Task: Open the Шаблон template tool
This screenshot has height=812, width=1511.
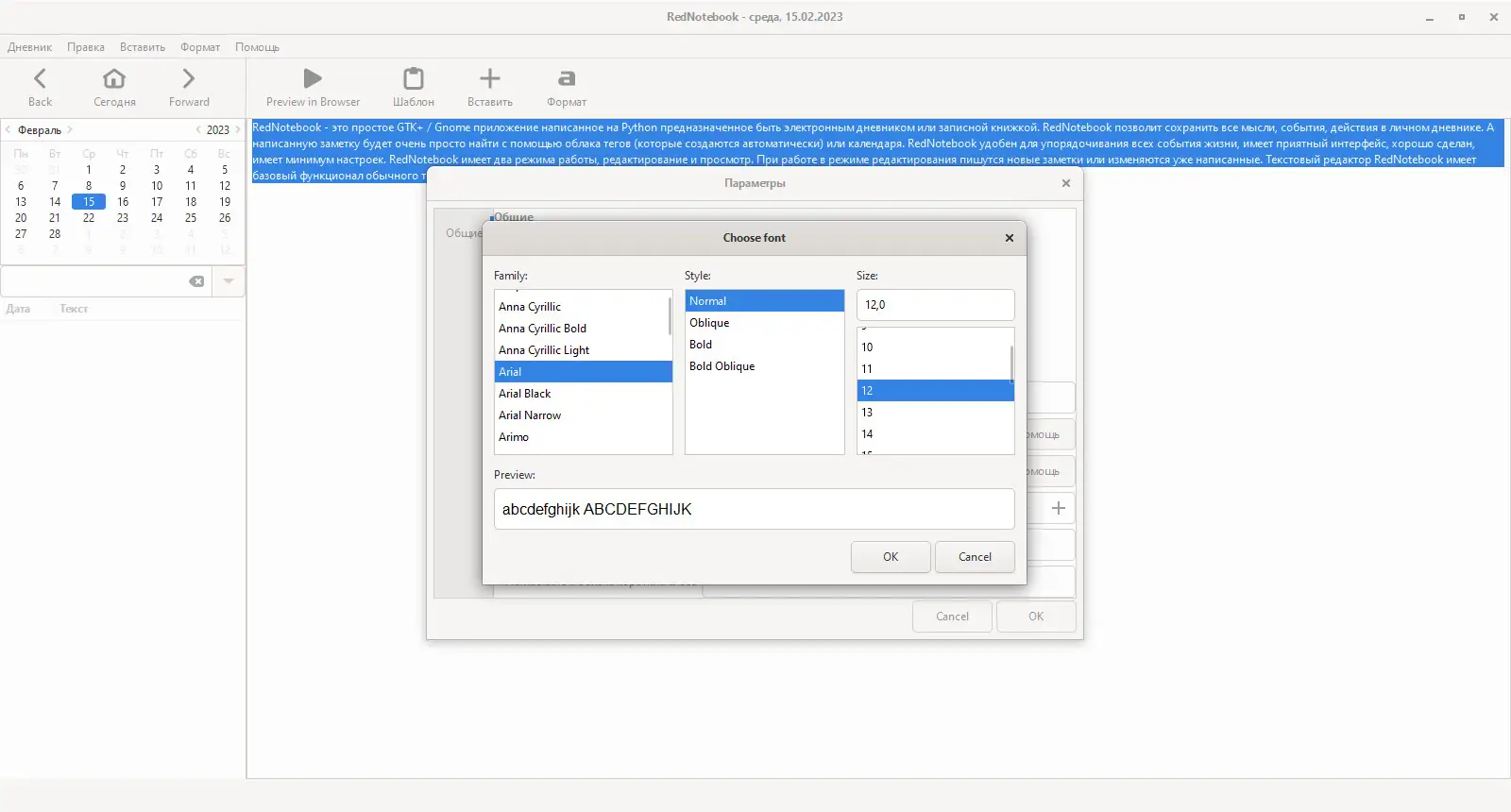Action: tap(414, 88)
